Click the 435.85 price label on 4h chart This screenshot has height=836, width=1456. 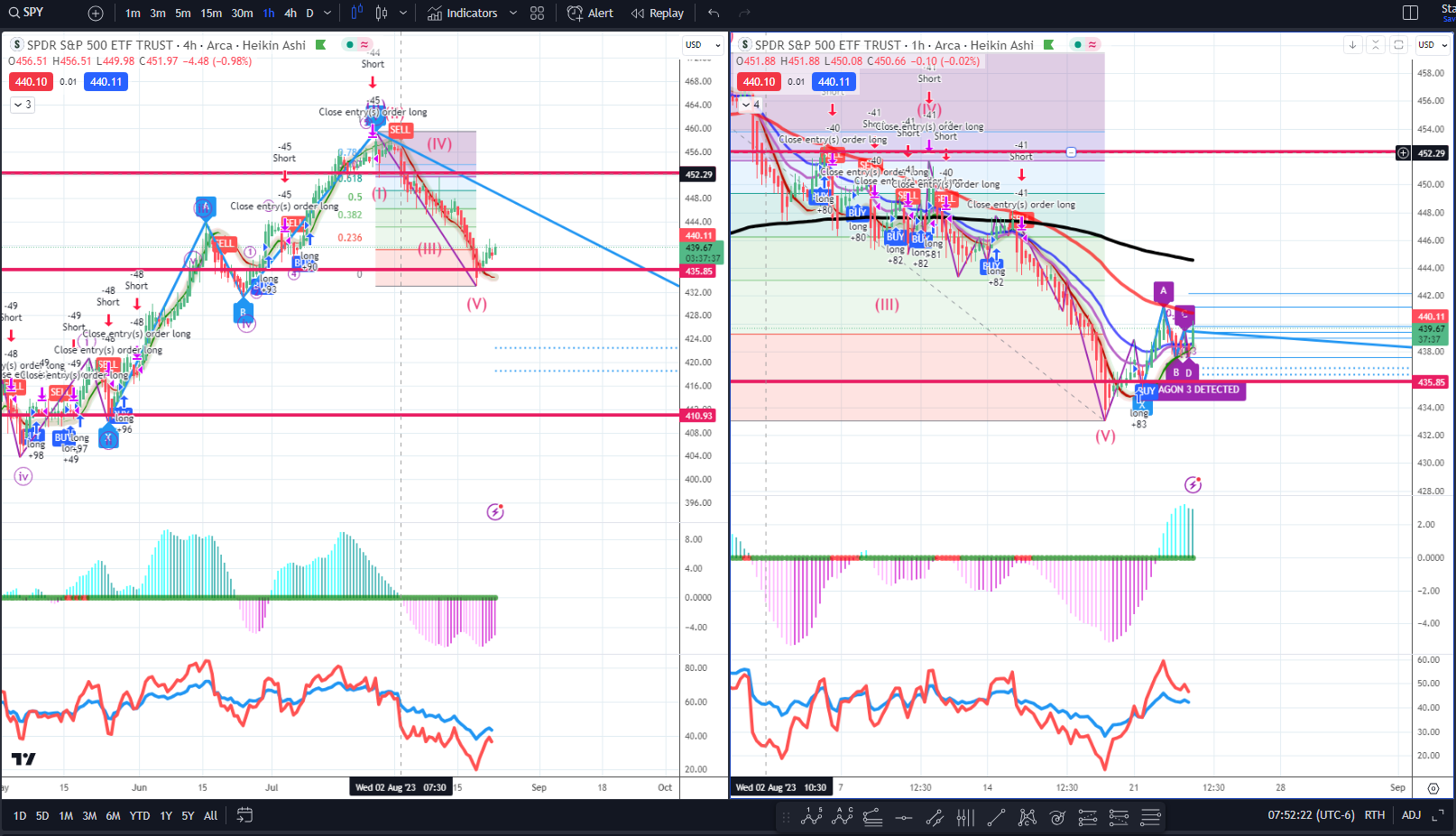point(699,271)
